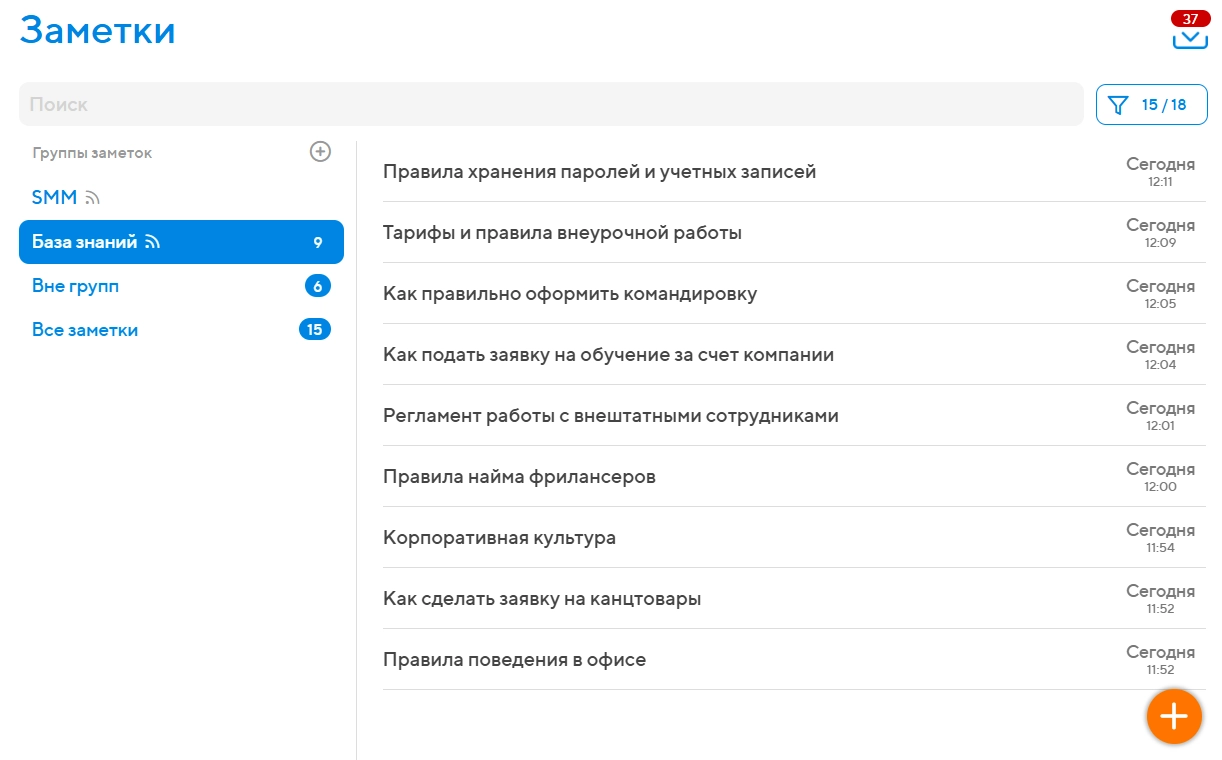1222x760 pixels.
Task: Open the filter button showing 15 / 18
Action: [1151, 104]
